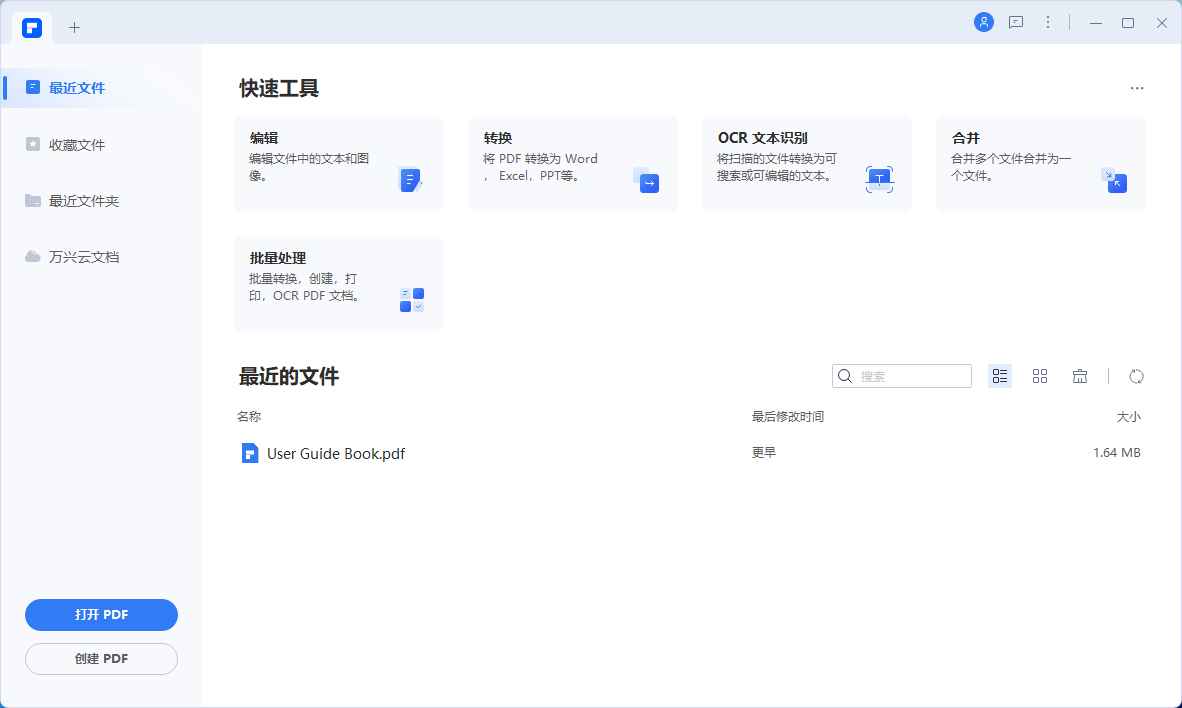This screenshot has width=1182, height=708.
Task: Start the 批量处理 batch processing tool
Action: 338,283
